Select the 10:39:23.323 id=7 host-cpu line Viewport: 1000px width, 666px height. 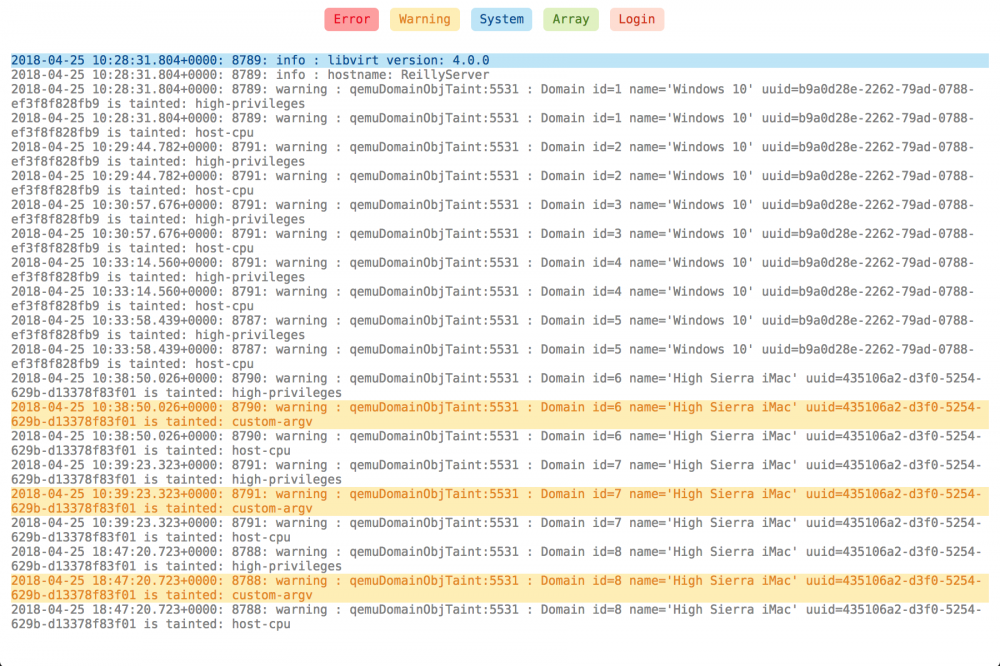[499, 530]
